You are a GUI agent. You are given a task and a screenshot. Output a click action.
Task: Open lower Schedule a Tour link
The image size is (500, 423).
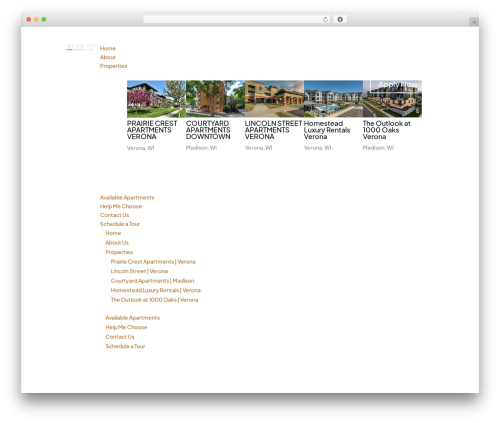coord(125,346)
